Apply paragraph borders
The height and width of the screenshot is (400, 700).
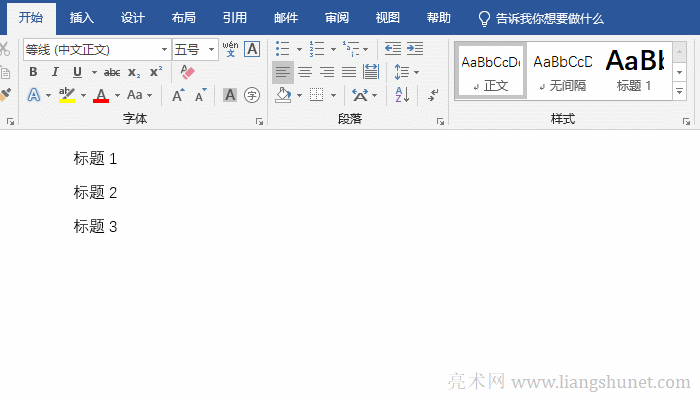317,95
